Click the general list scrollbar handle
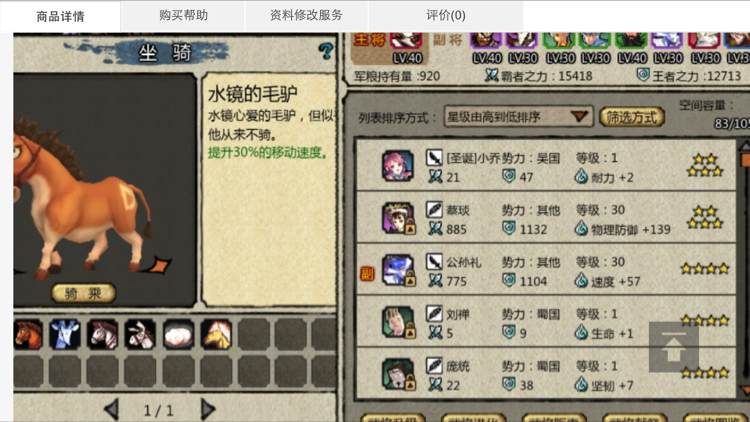Viewport: 750px width, 422px height. point(745,159)
